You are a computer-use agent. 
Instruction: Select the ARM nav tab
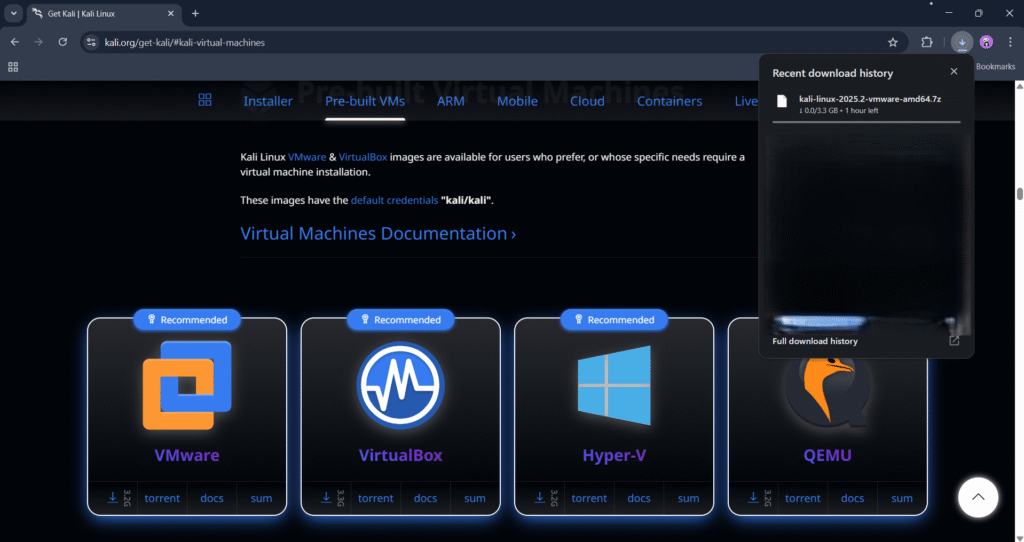[x=451, y=101]
